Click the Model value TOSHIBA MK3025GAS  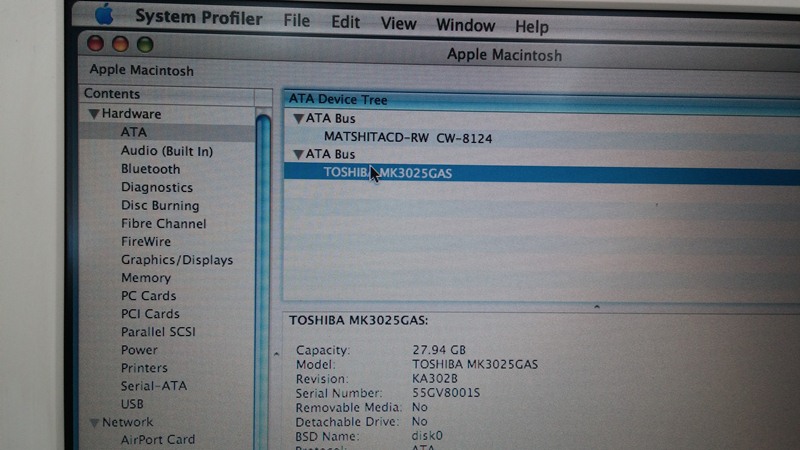point(474,364)
